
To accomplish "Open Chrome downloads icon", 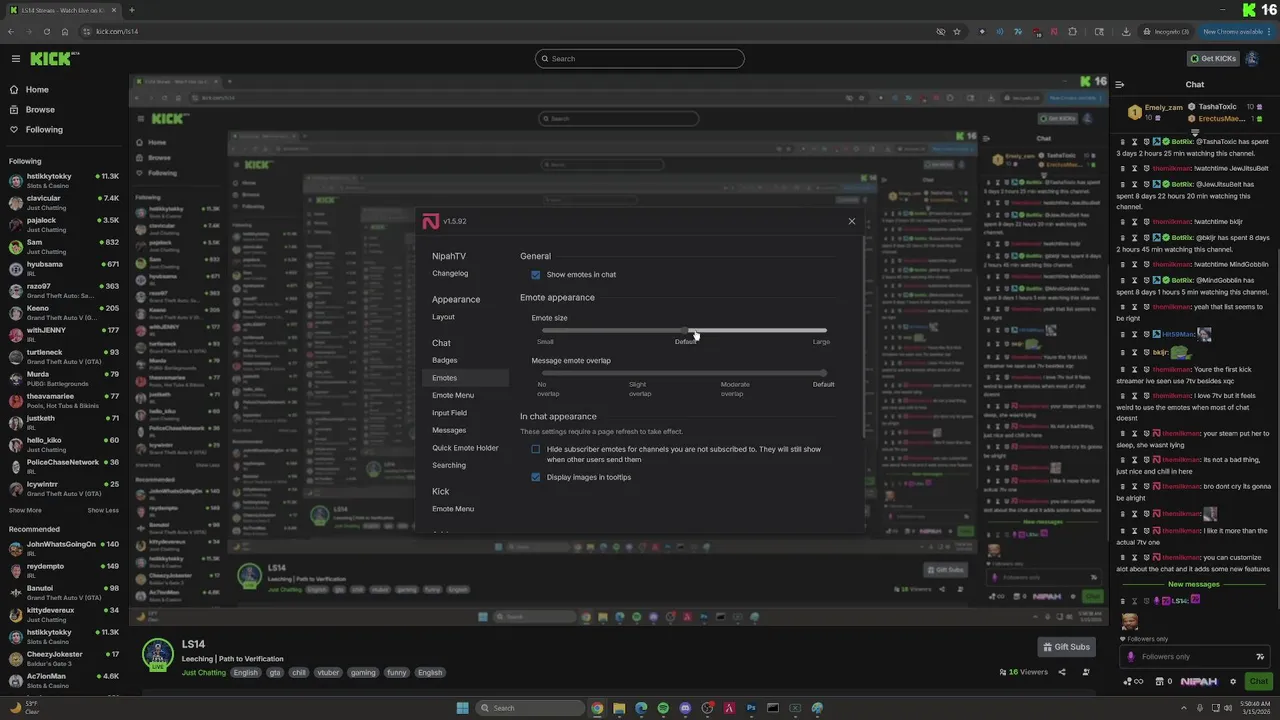I will [x=1126, y=31].
